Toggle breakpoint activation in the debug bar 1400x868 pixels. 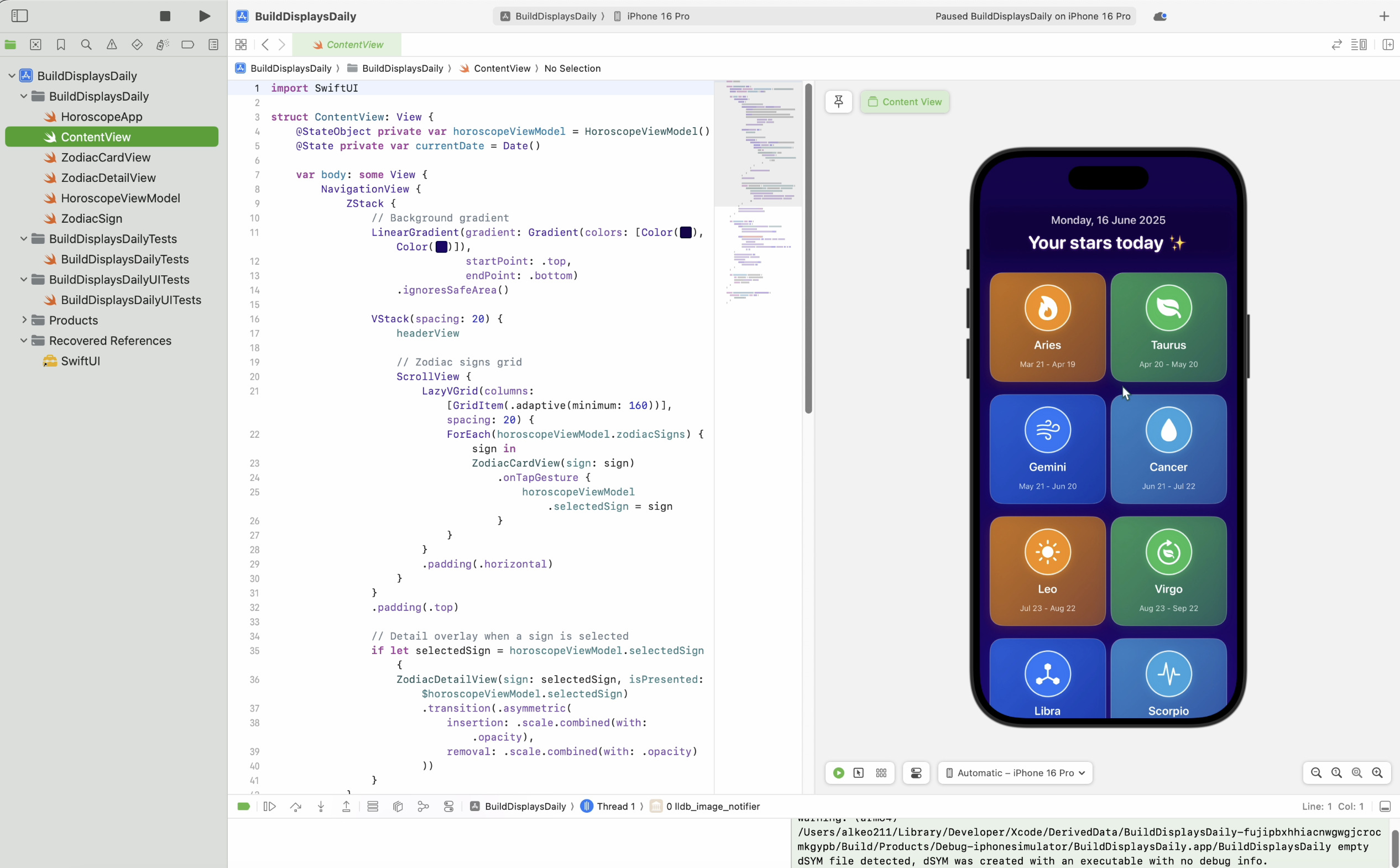point(243,807)
